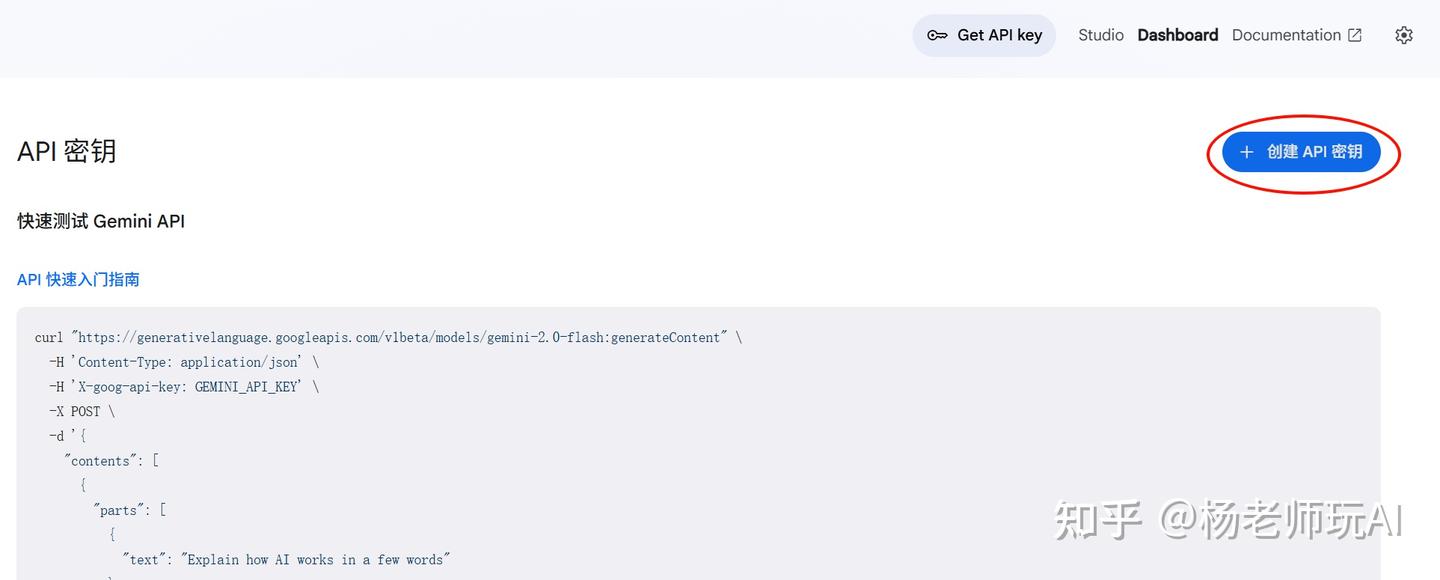Open the API 快速入门指南 link
The height and width of the screenshot is (580, 1440).
(x=78, y=279)
